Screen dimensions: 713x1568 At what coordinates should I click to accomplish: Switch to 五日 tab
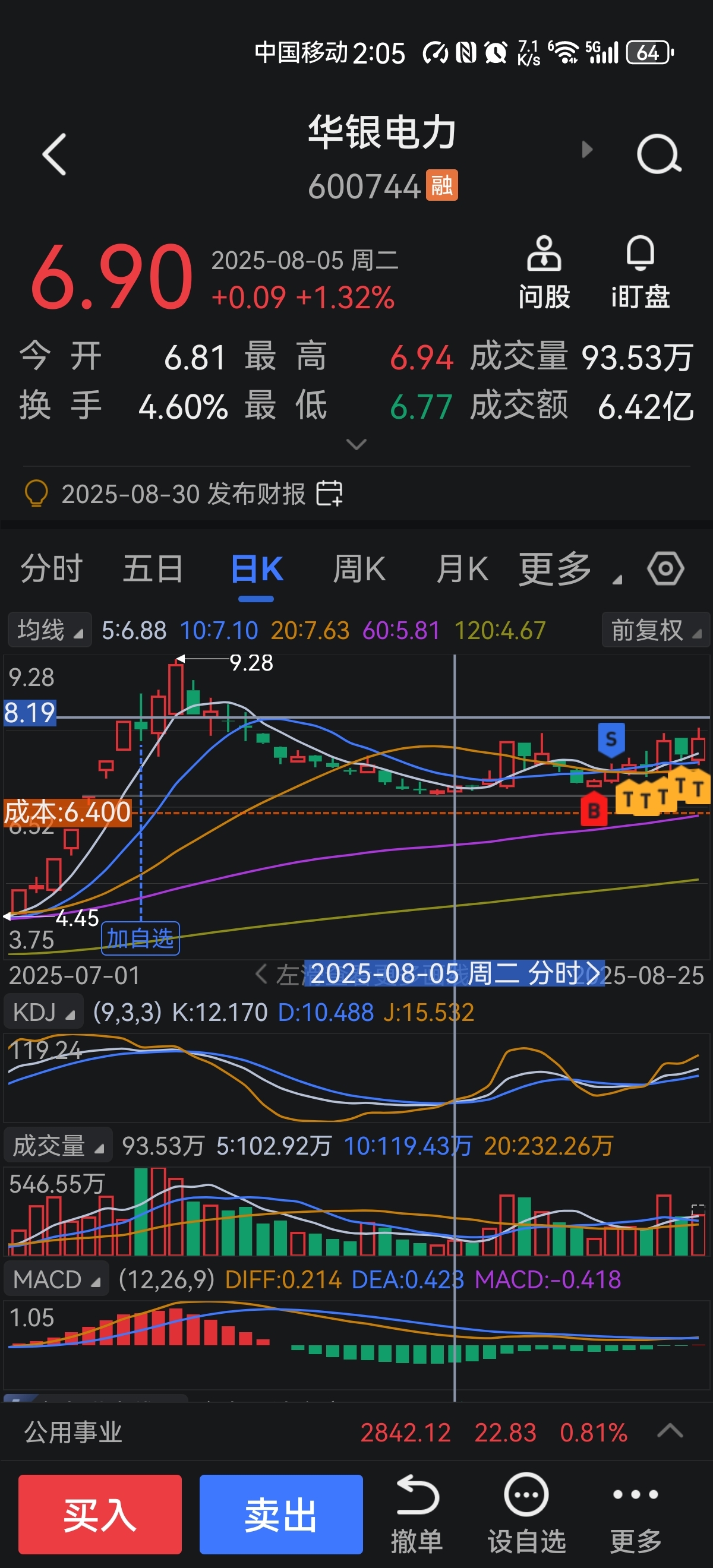(153, 569)
